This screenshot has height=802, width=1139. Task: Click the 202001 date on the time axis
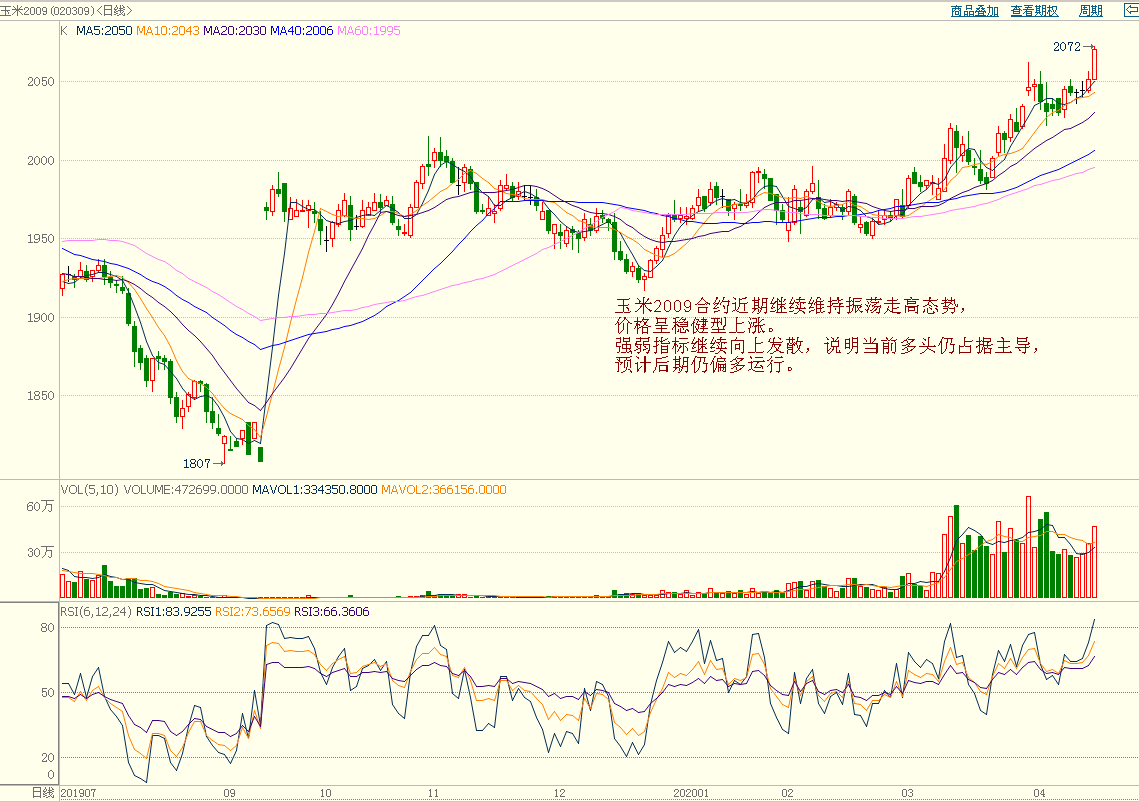[691, 793]
